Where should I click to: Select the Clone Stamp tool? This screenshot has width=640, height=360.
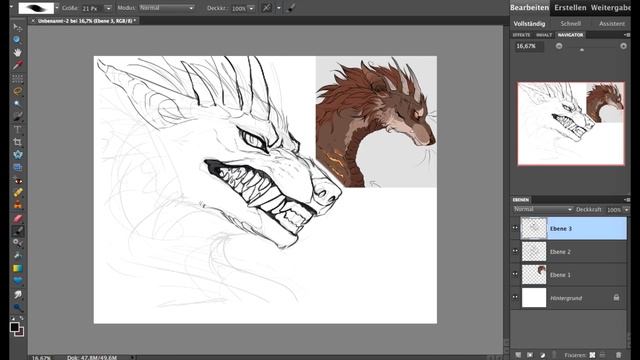(x=17, y=205)
